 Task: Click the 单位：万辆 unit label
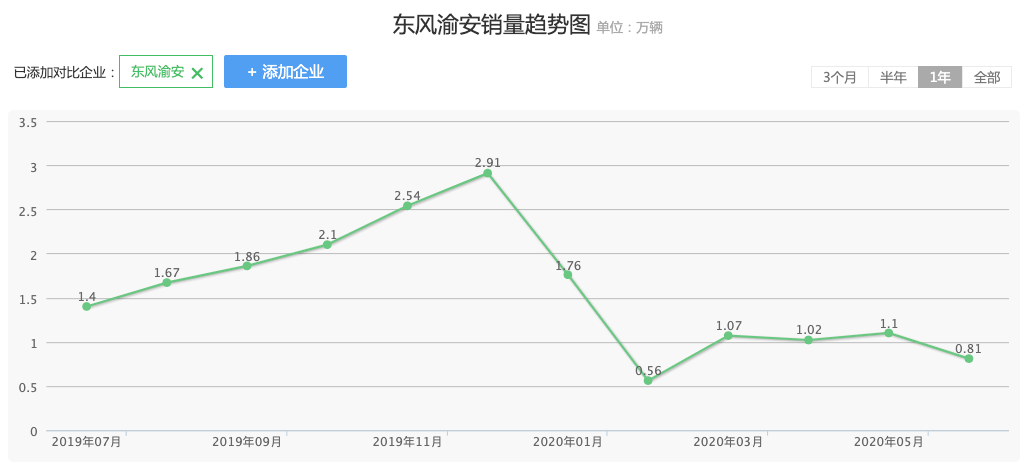coord(630,28)
